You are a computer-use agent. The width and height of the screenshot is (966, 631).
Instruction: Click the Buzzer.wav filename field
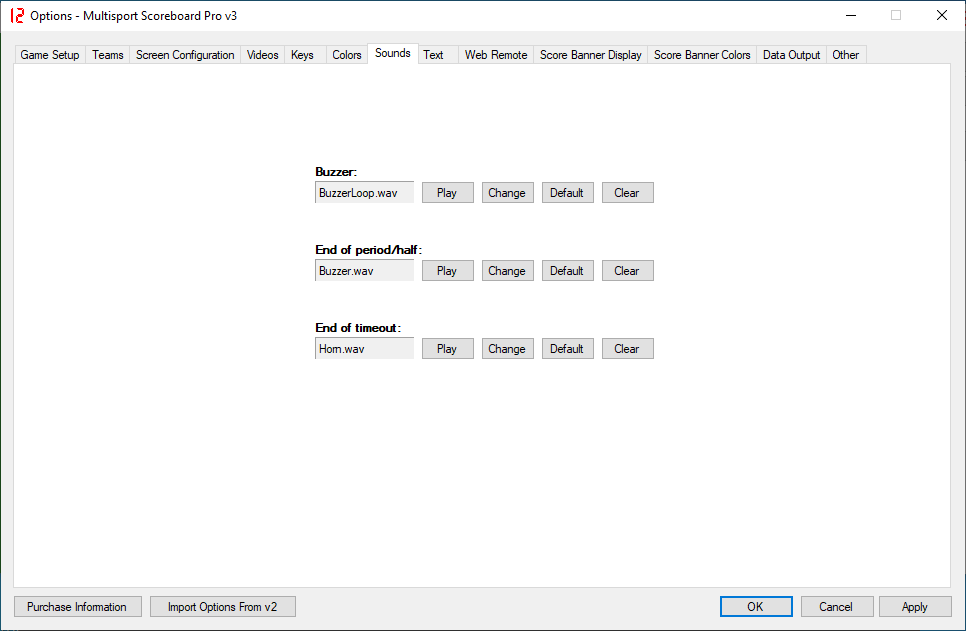[x=364, y=271]
